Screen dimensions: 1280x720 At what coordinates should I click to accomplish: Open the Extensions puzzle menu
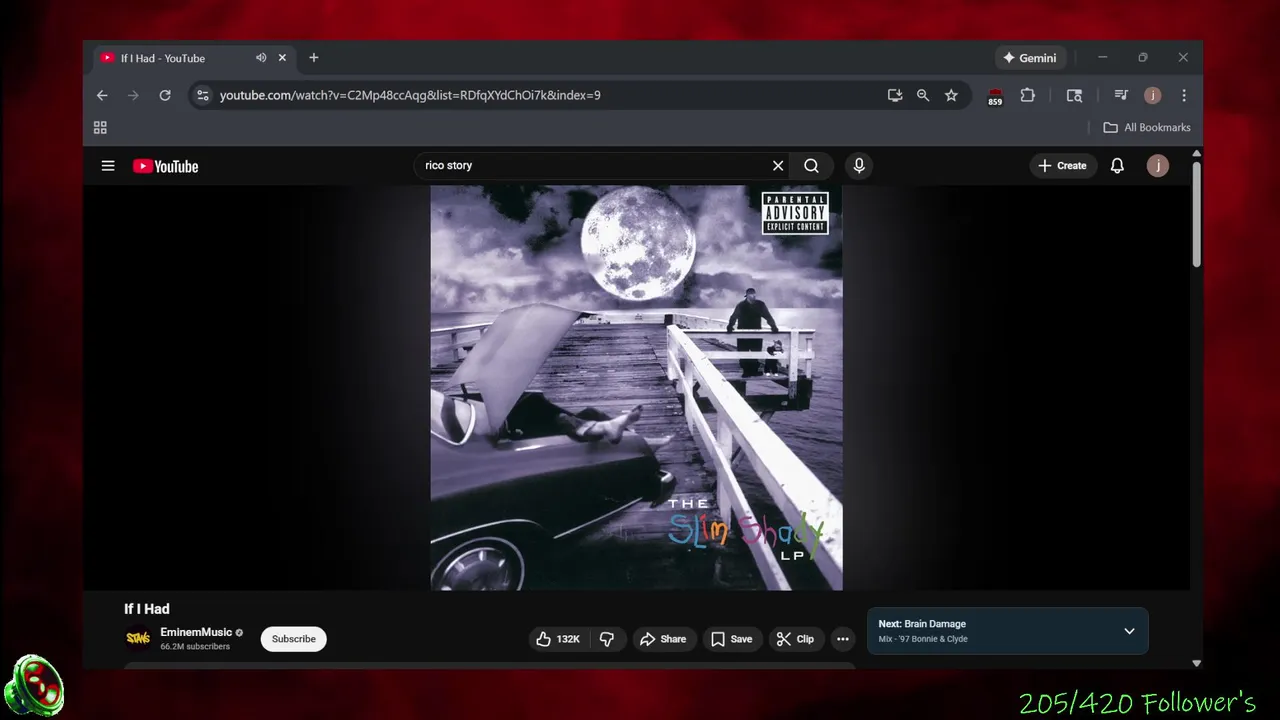point(1028,95)
